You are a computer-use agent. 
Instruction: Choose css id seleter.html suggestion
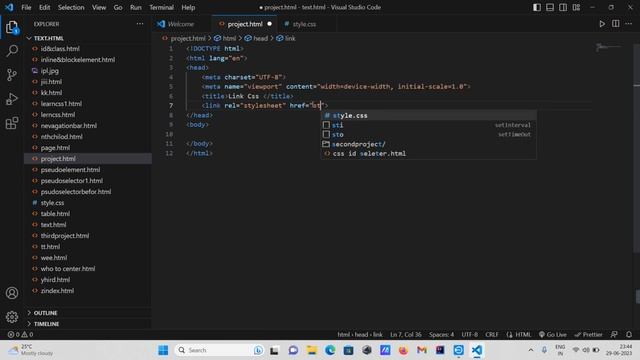tap(428, 153)
